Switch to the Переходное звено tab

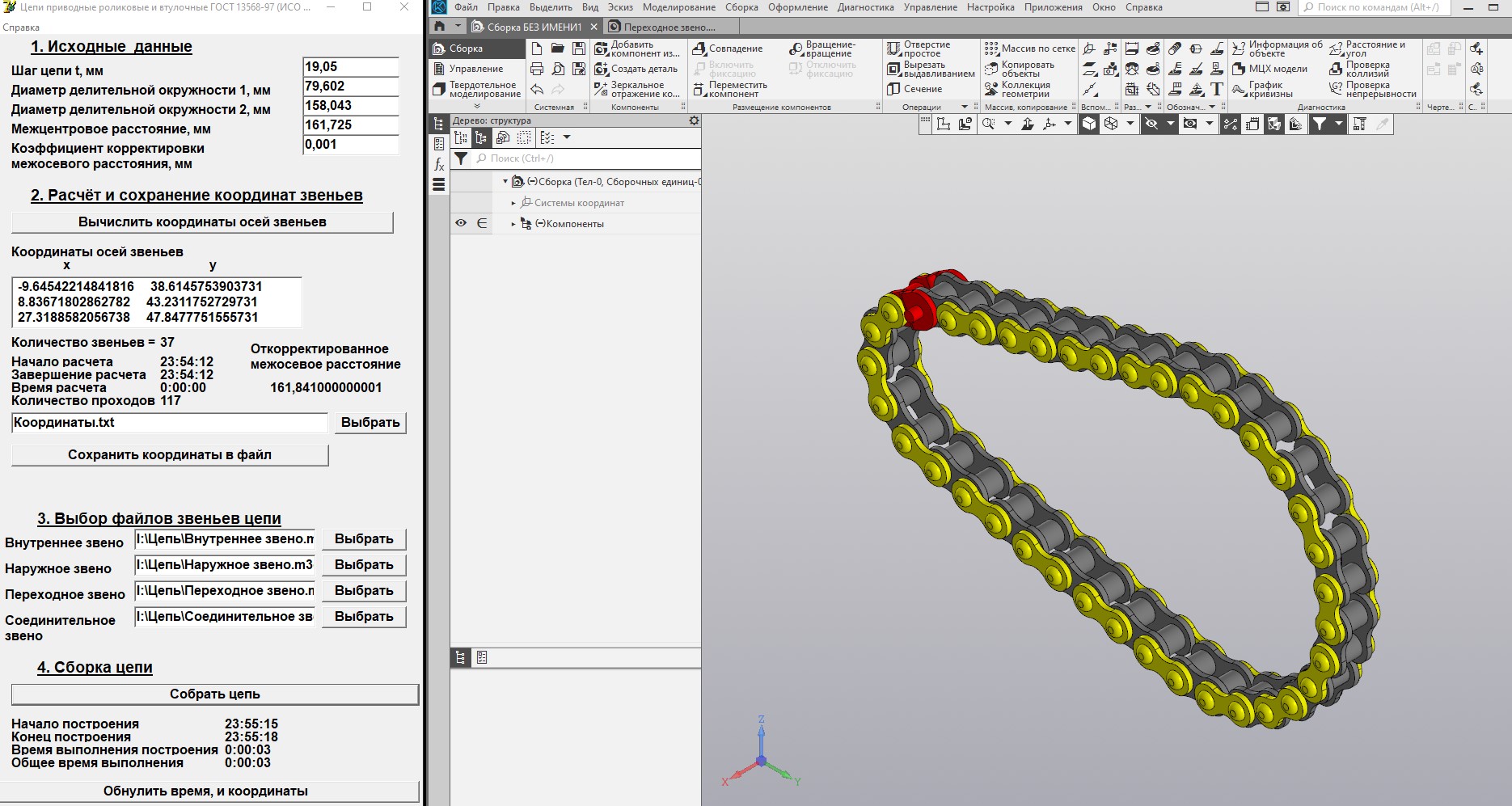(668, 27)
